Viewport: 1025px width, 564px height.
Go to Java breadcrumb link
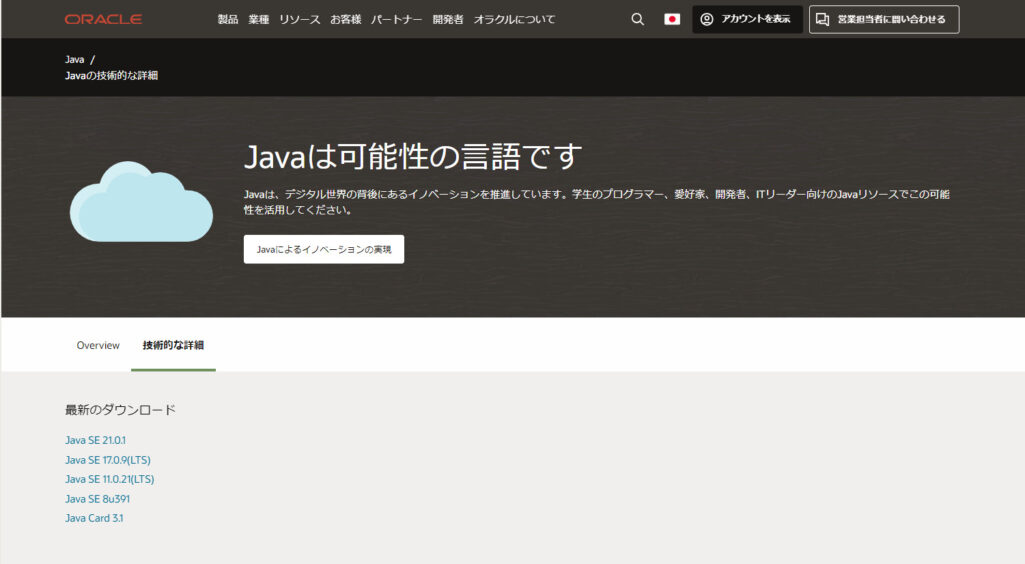coord(75,59)
